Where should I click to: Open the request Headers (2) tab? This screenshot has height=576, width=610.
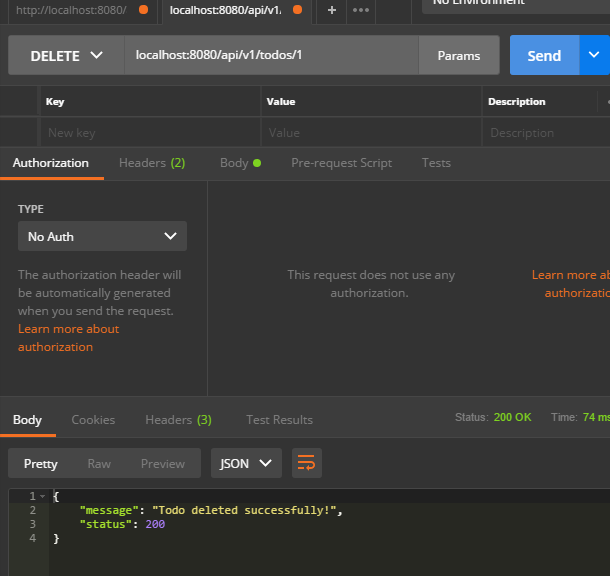[152, 163]
